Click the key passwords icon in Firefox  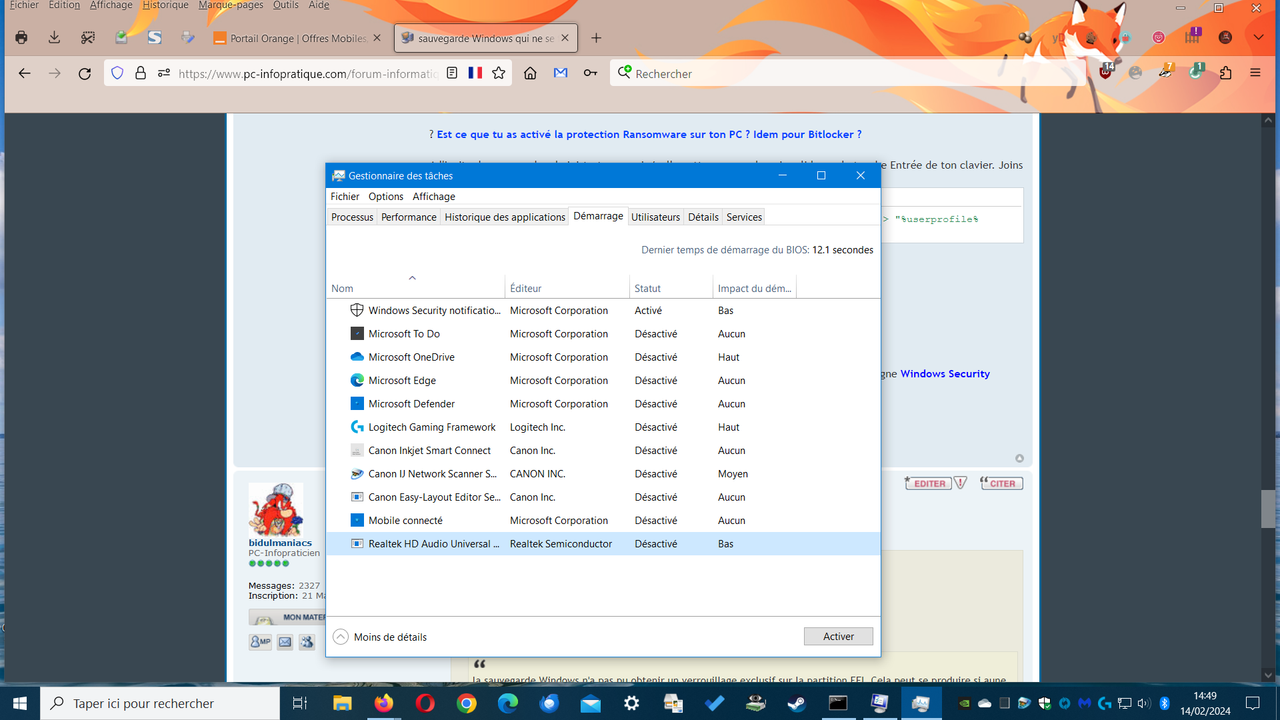click(591, 73)
